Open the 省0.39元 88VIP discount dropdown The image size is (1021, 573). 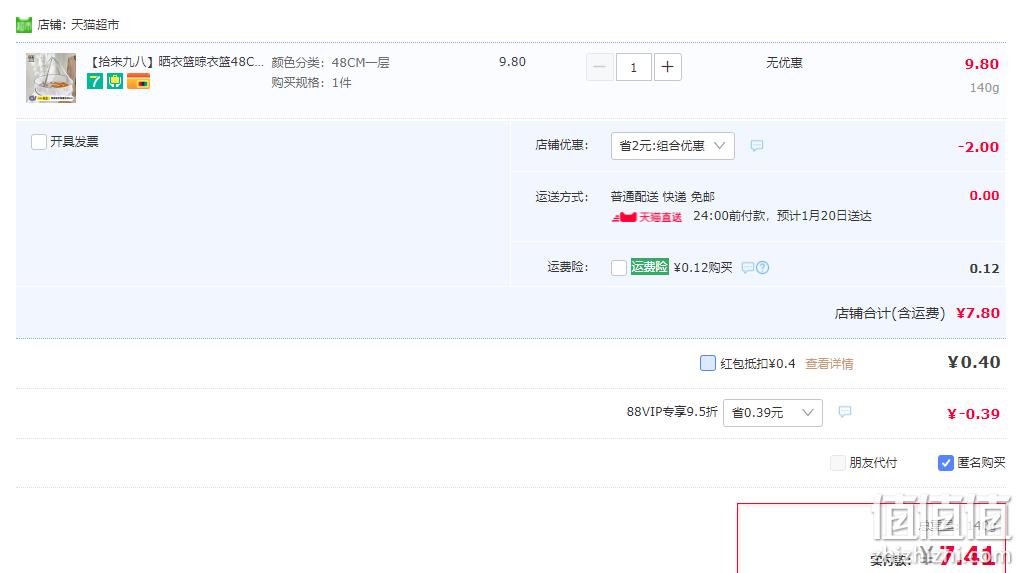(x=773, y=413)
